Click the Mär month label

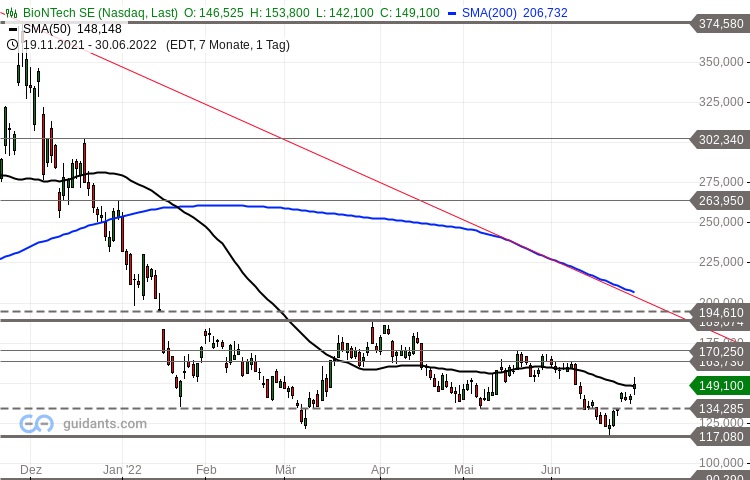click(286, 470)
